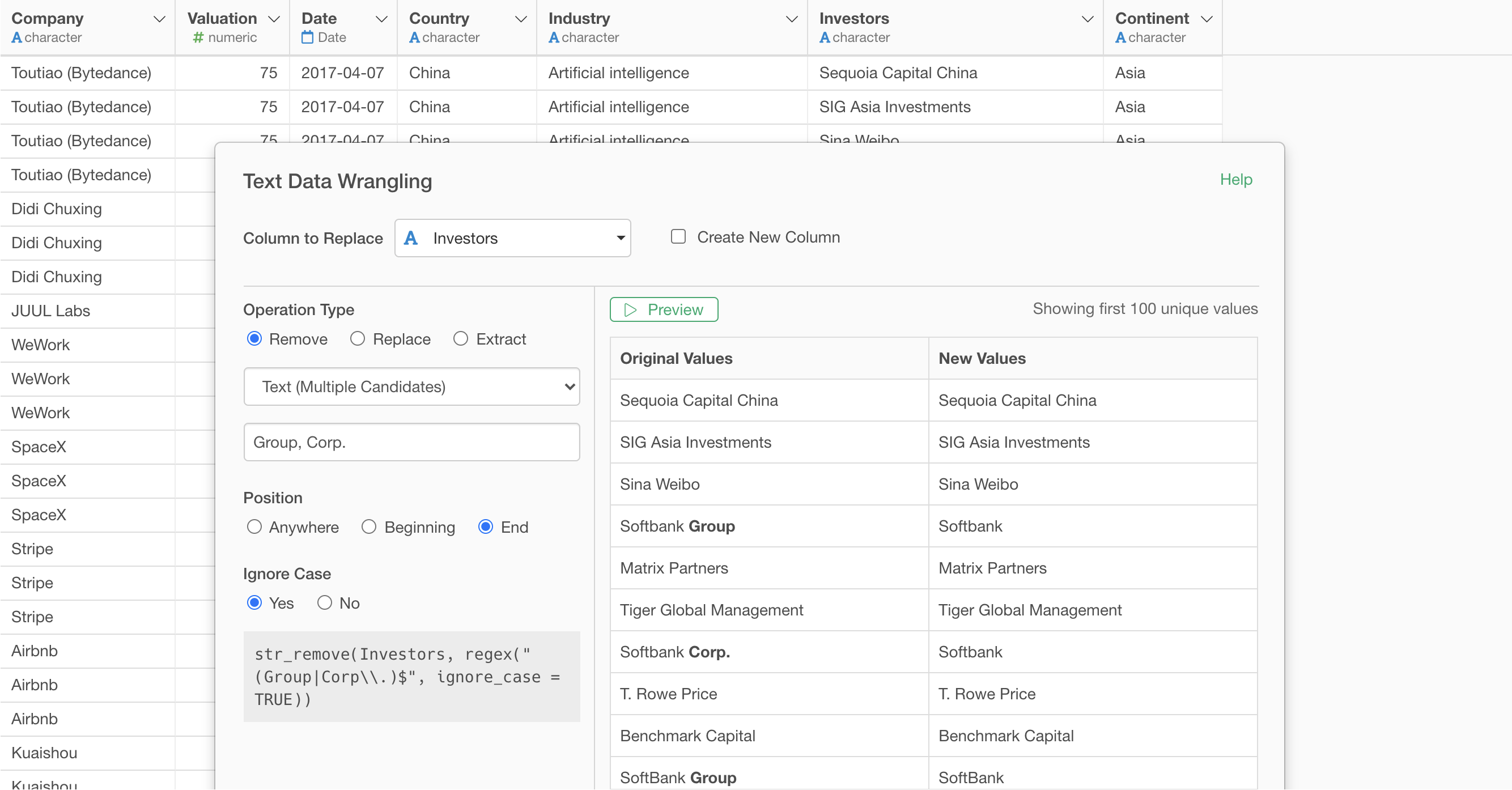Click the generated str_remove code box
The image size is (1512, 790).
411,677
